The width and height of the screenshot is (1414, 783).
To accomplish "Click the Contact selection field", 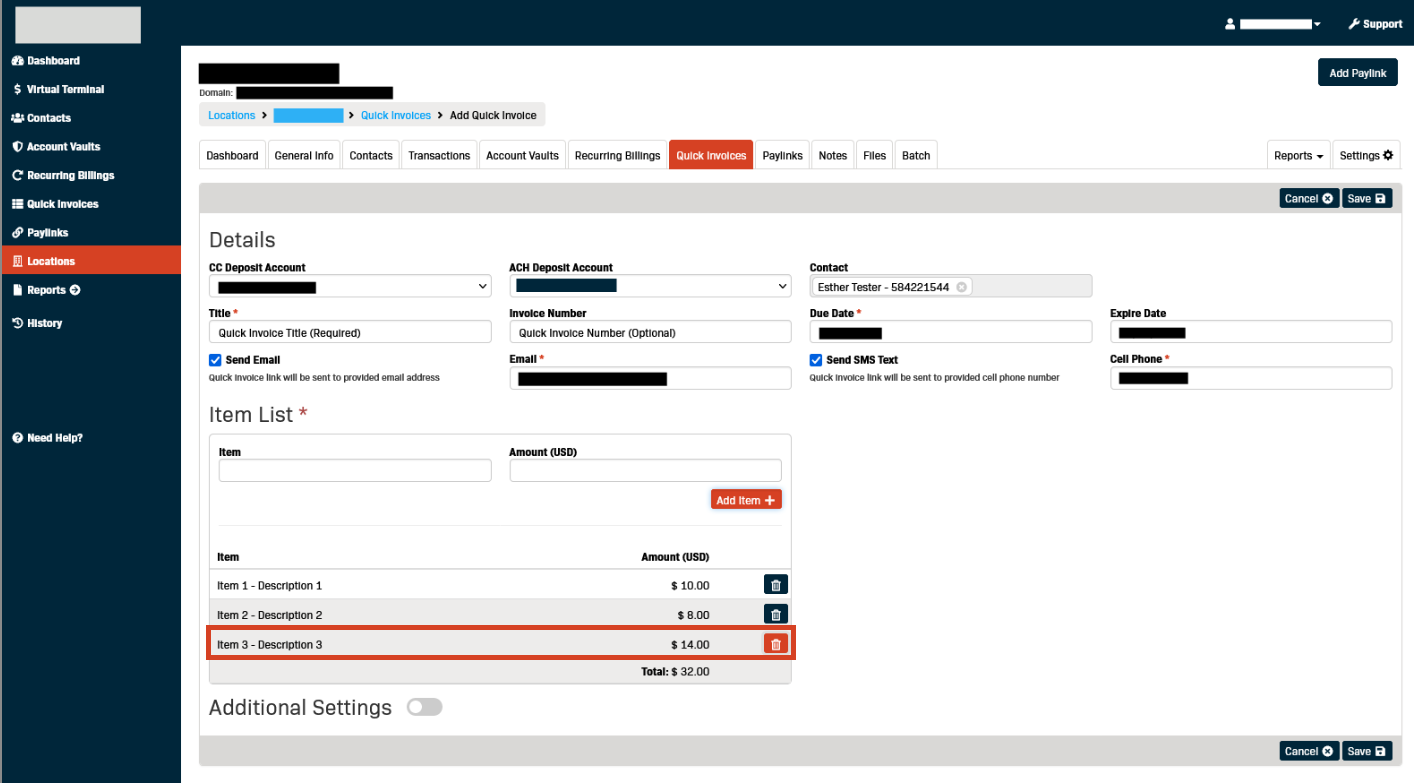I will point(951,287).
